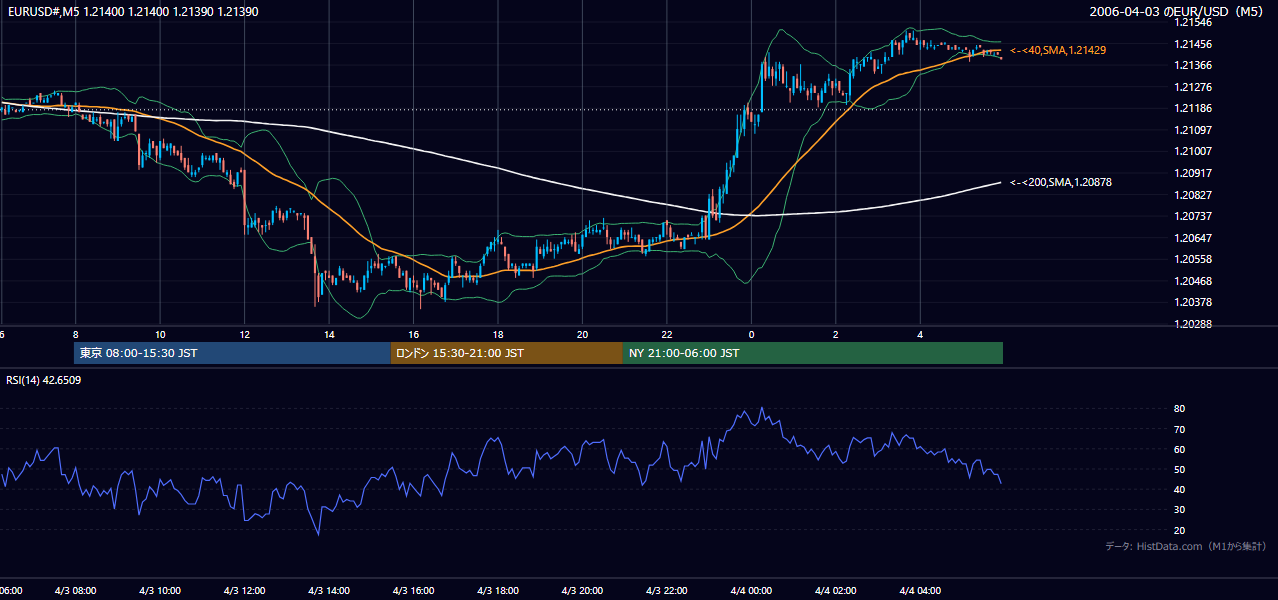Click the 東京 08:00-15:30 JST session bar
The image size is (1278, 600).
232,353
